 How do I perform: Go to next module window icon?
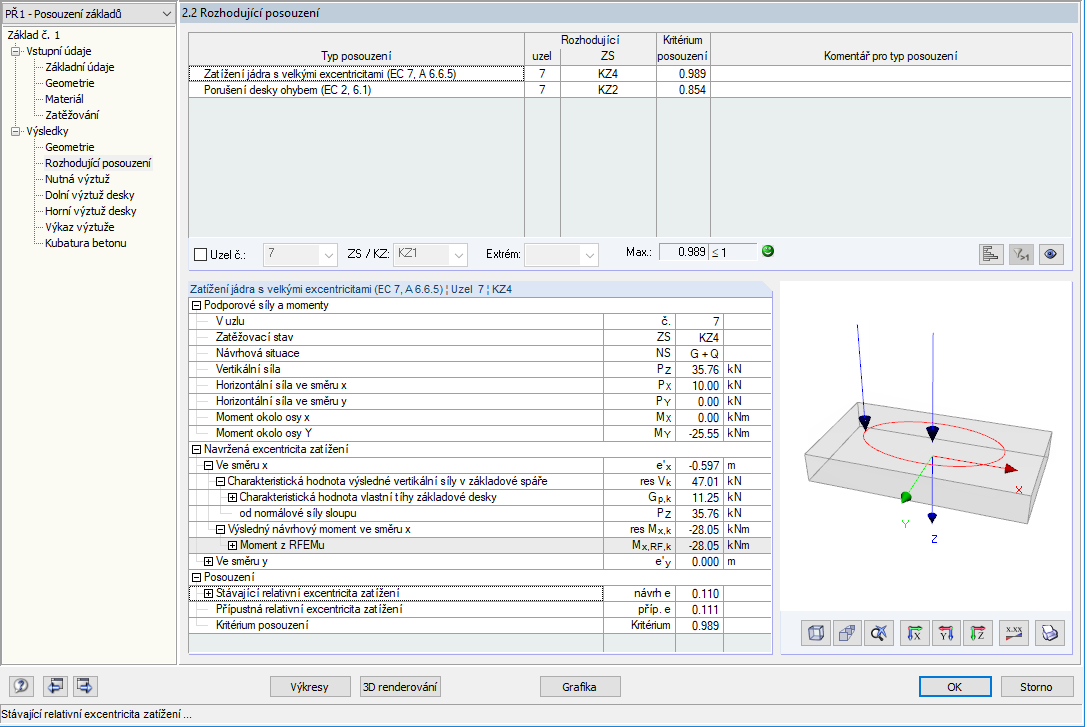[x=85, y=686]
